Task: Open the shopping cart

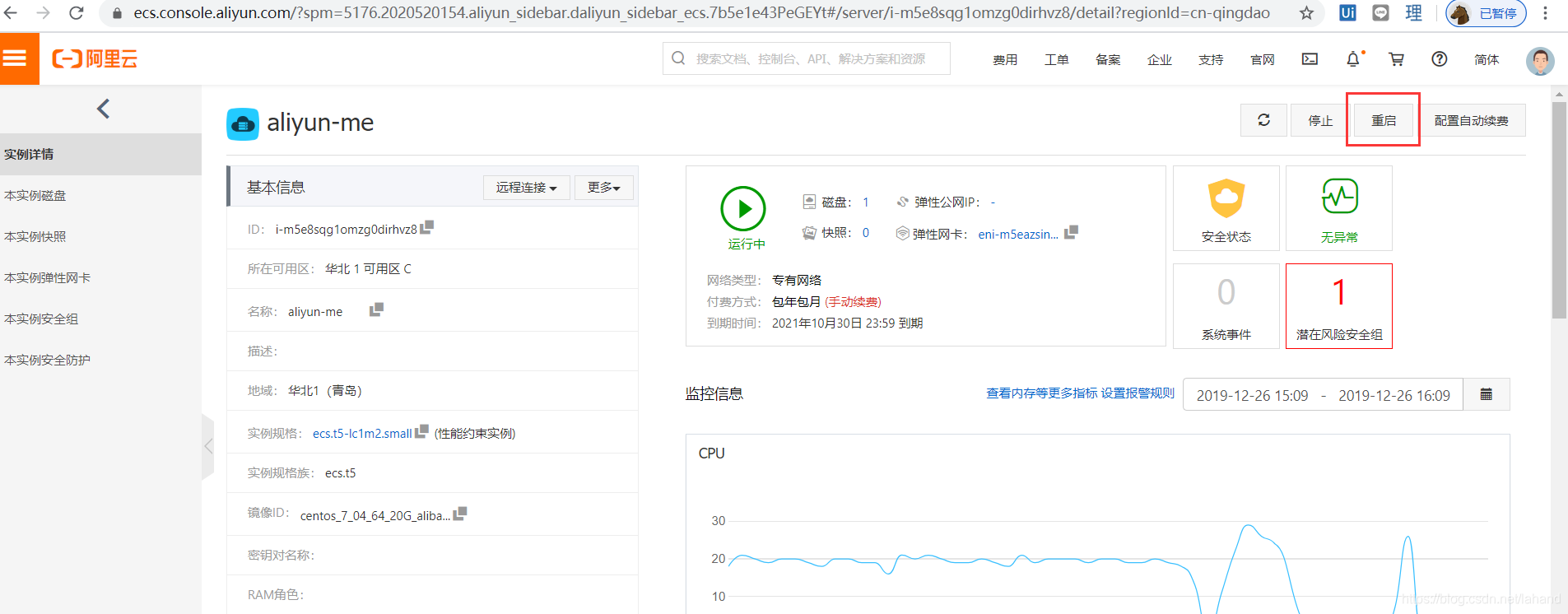Action: 1397,58
